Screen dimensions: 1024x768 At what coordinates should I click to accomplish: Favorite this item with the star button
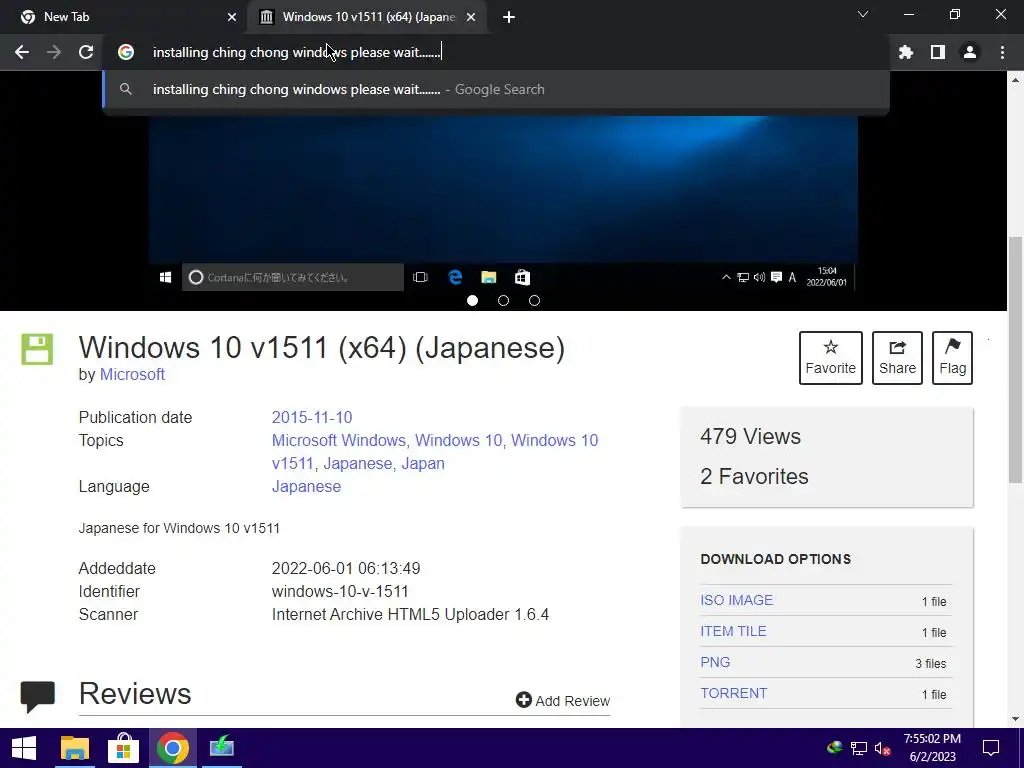click(x=831, y=358)
